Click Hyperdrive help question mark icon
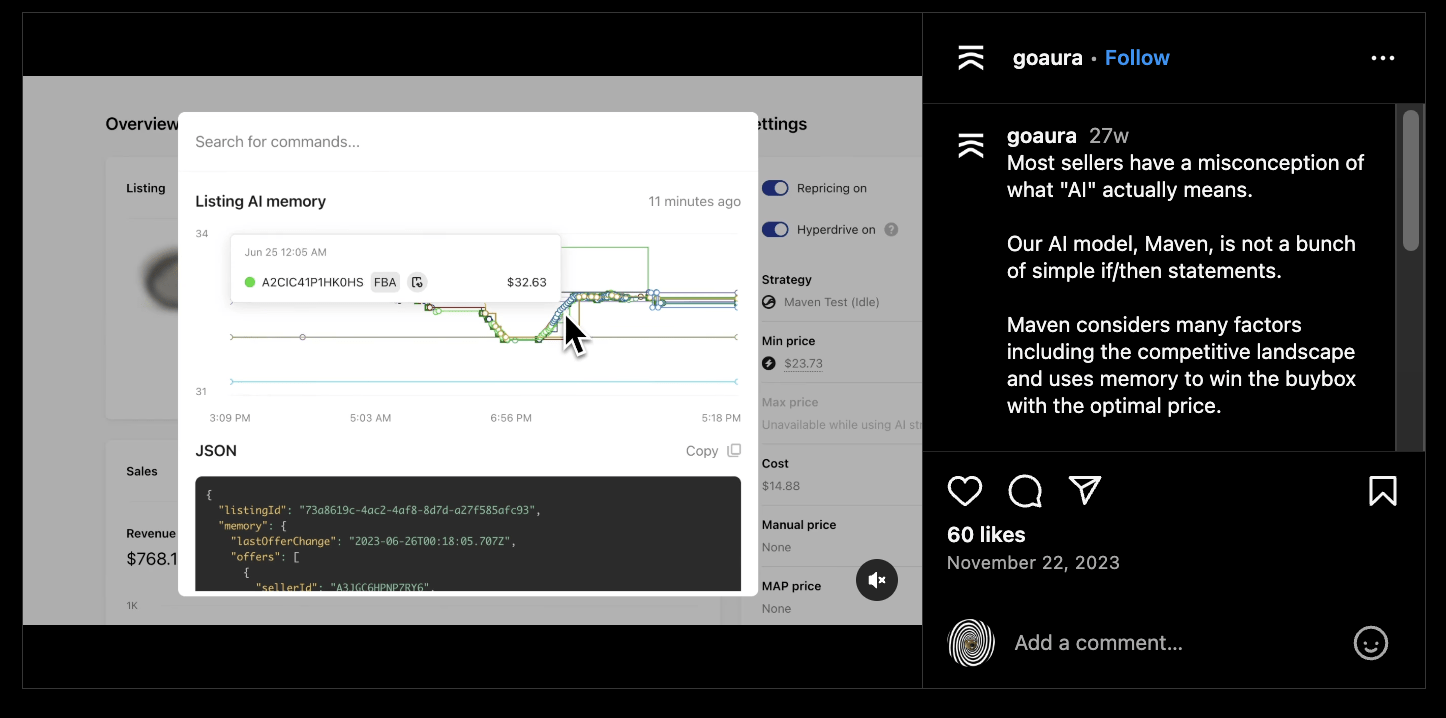The height and width of the screenshot is (718, 1446). coord(891,230)
